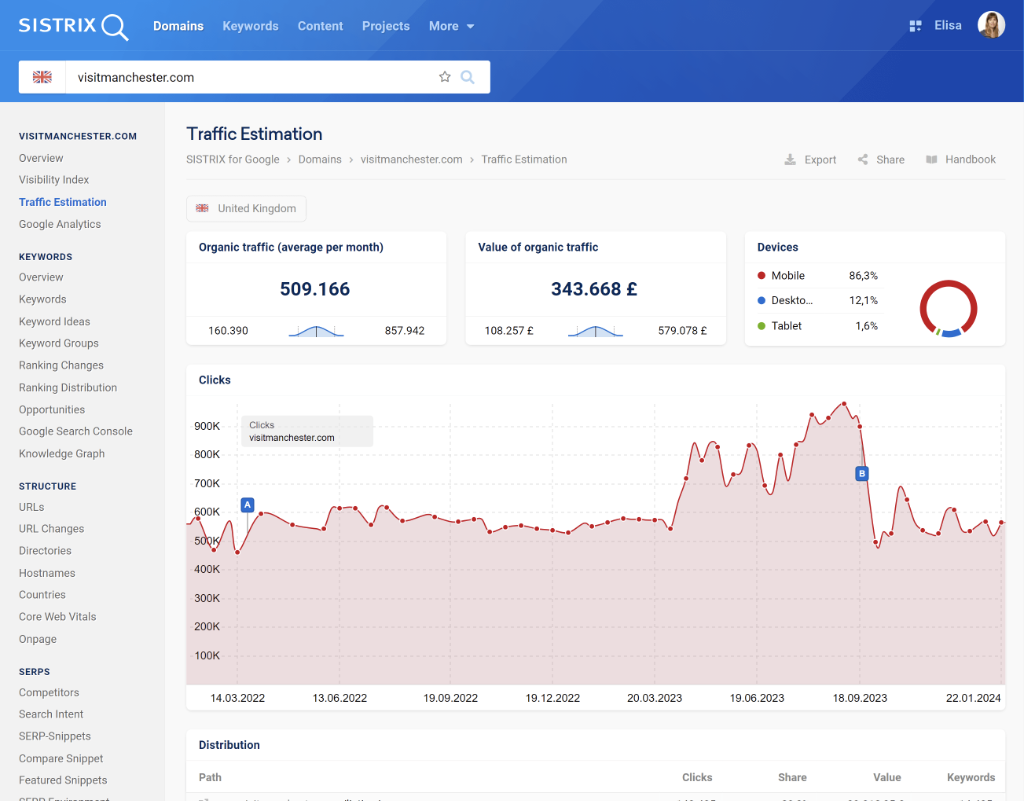Click the 18.09.2023 date axis label
The height and width of the screenshot is (801, 1024).
859,698
